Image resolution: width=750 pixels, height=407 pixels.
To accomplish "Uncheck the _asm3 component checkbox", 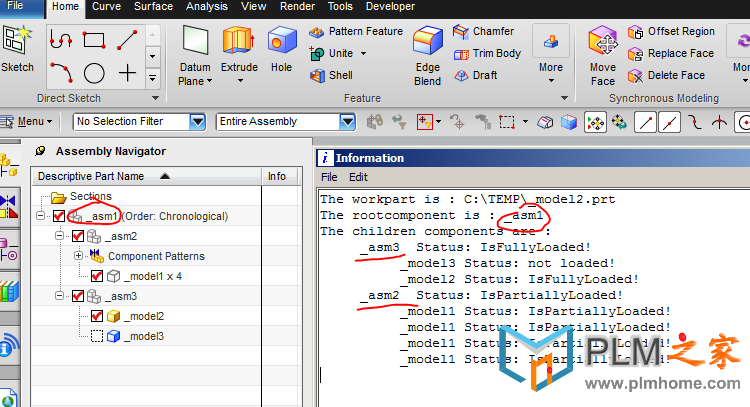I will tap(78, 297).
